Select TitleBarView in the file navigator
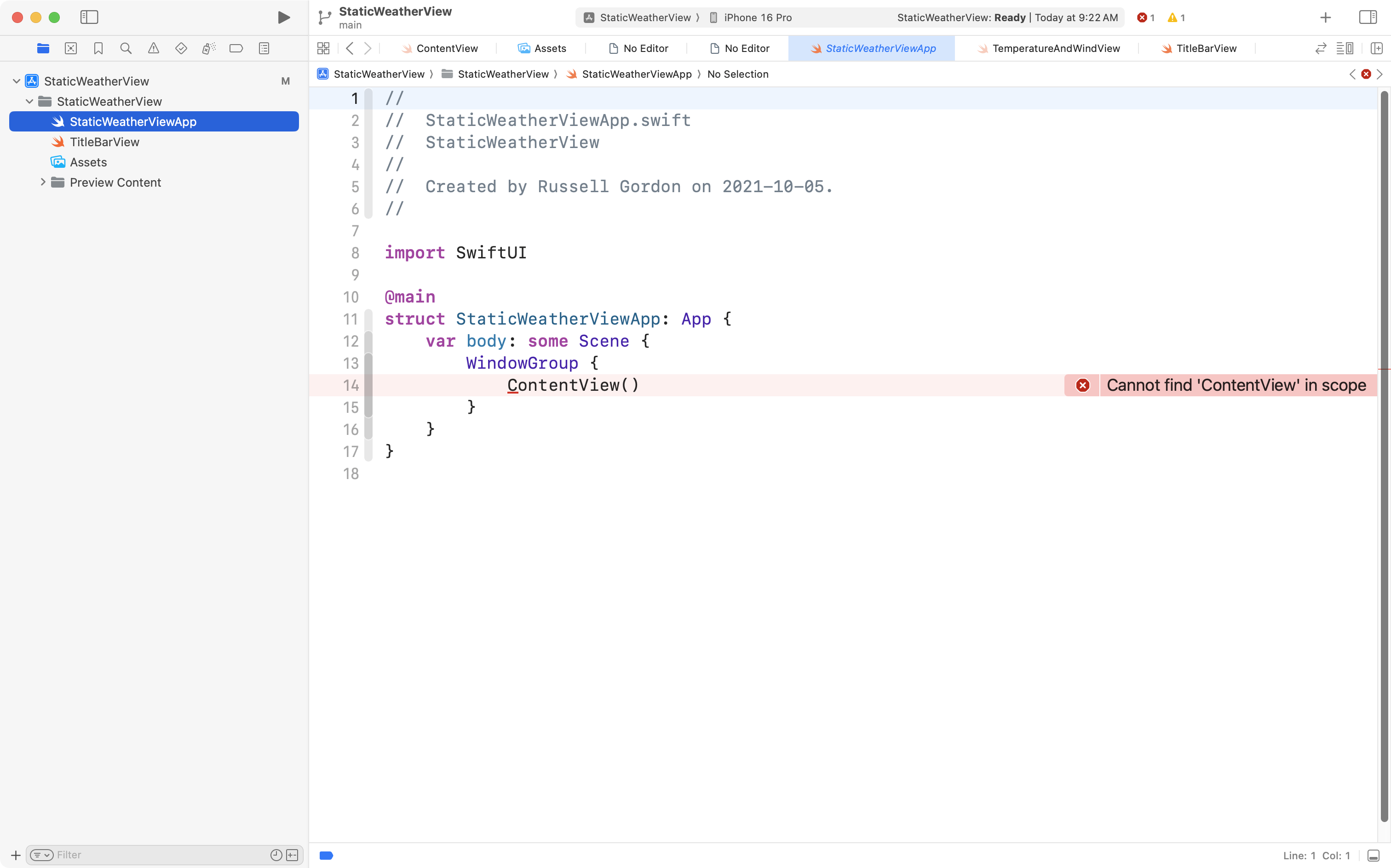The image size is (1391, 868). (104, 142)
